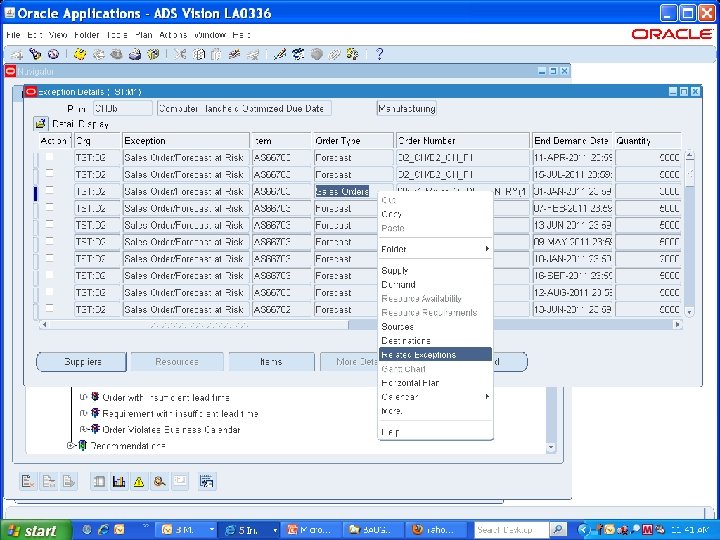720x540 pixels.
Task: Tick Action checkbox for the 11-APR-2011 row
Action: pos(50,157)
